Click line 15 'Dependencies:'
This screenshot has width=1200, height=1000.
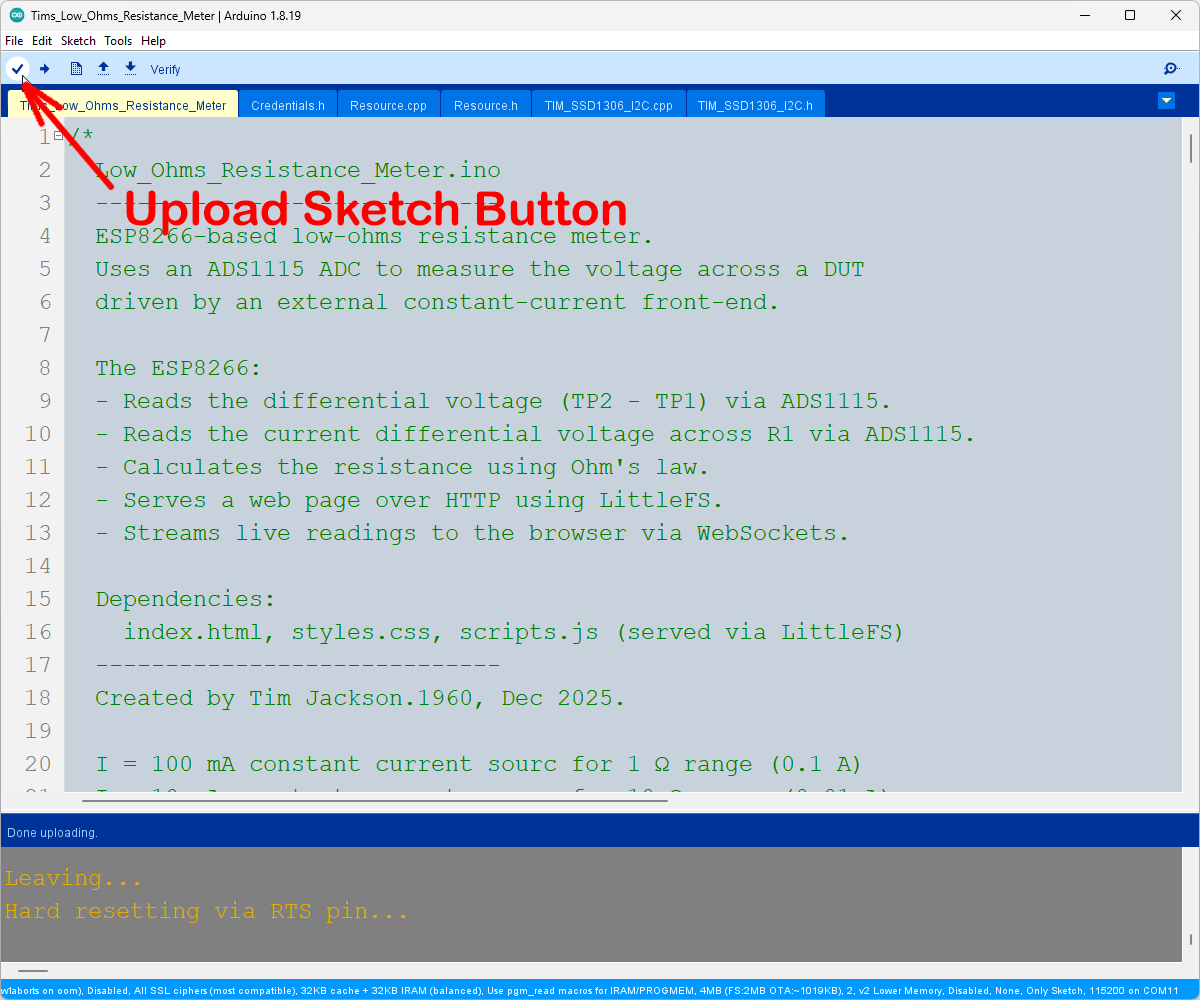[x=185, y=599]
